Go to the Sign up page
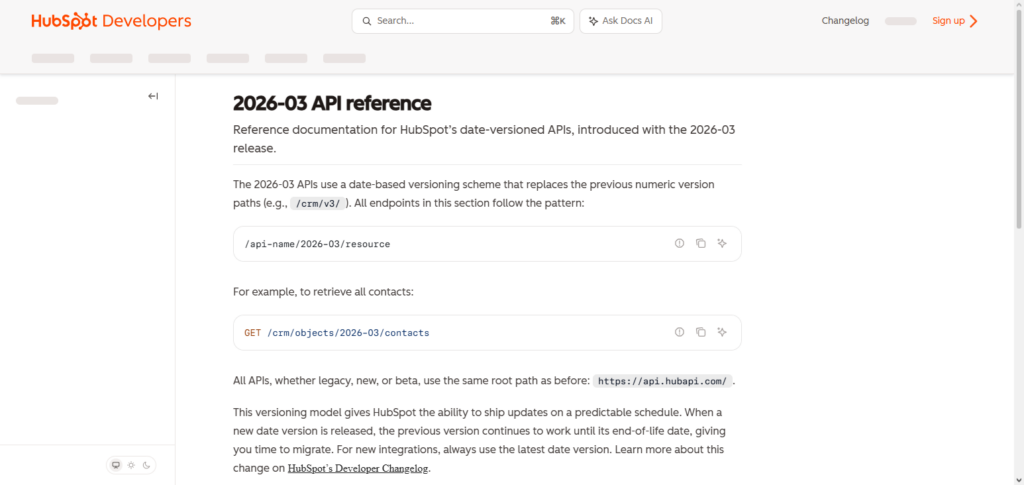The height and width of the screenshot is (485, 1024). click(955, 21)
